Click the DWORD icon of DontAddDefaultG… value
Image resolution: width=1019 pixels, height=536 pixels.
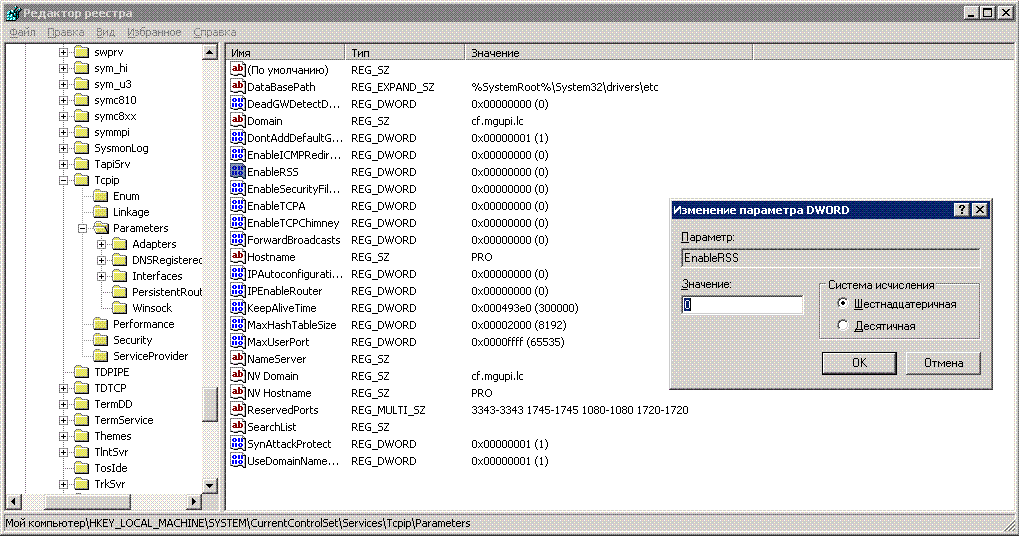click(x=238, y=137)
